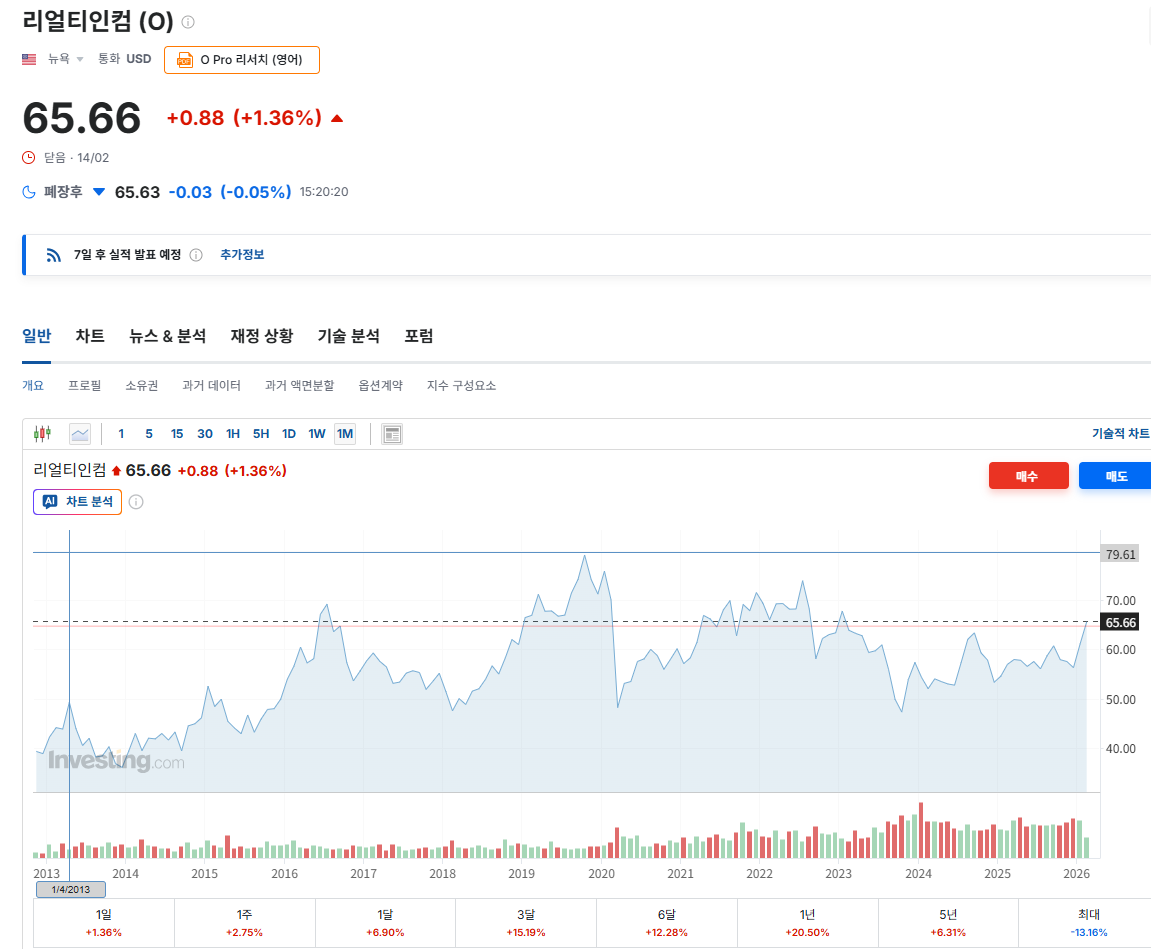Image resolution: width=1151 pixels, height=949 pixels.
Task: Click the after-hours price 65.63
Action: tap(137, 192)
